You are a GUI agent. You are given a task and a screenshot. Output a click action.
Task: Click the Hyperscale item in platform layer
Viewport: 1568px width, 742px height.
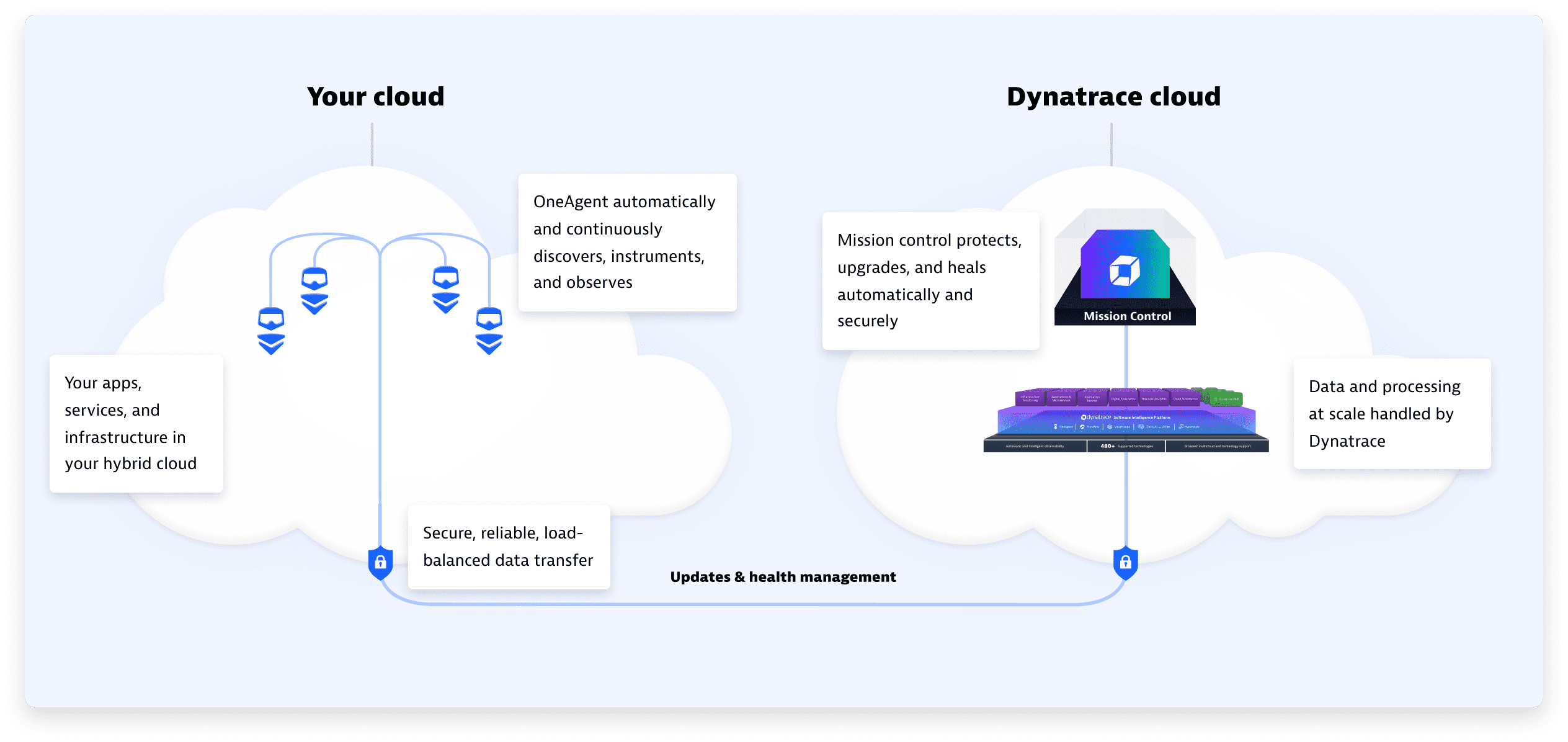1189,427
